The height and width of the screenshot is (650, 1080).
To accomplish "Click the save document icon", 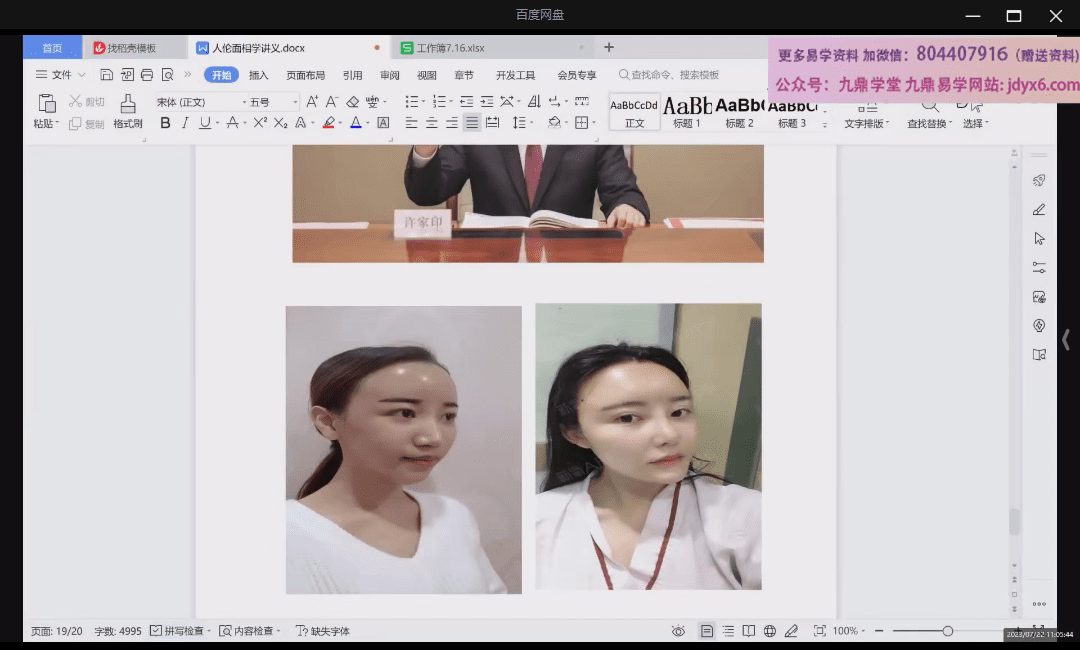I will coord(107,75).
